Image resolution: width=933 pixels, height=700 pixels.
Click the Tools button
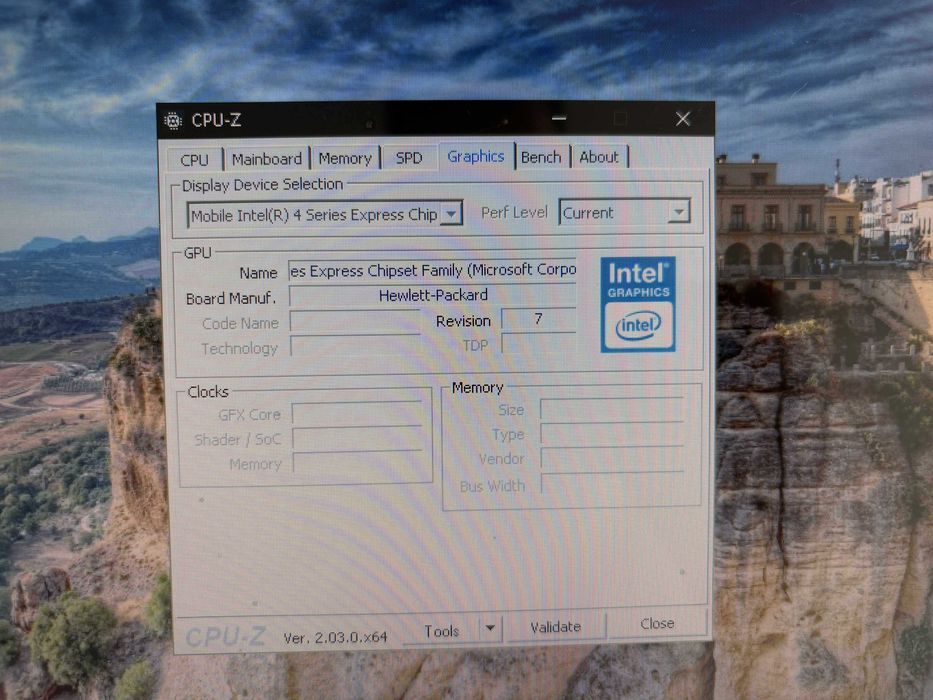point(441,630)
